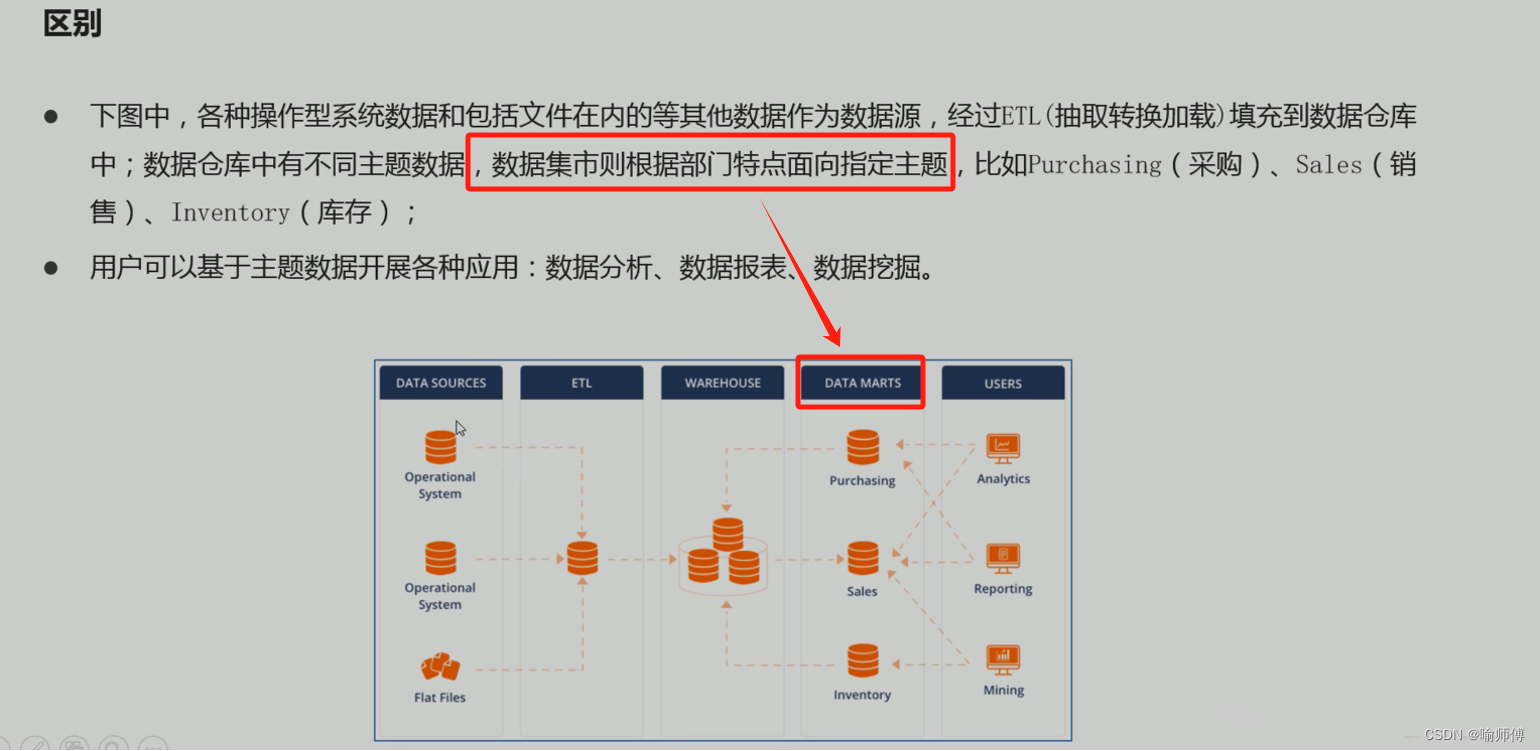Click the topmost Operational System database icon
Screen dimensions: 1540x751
point(440,447)
